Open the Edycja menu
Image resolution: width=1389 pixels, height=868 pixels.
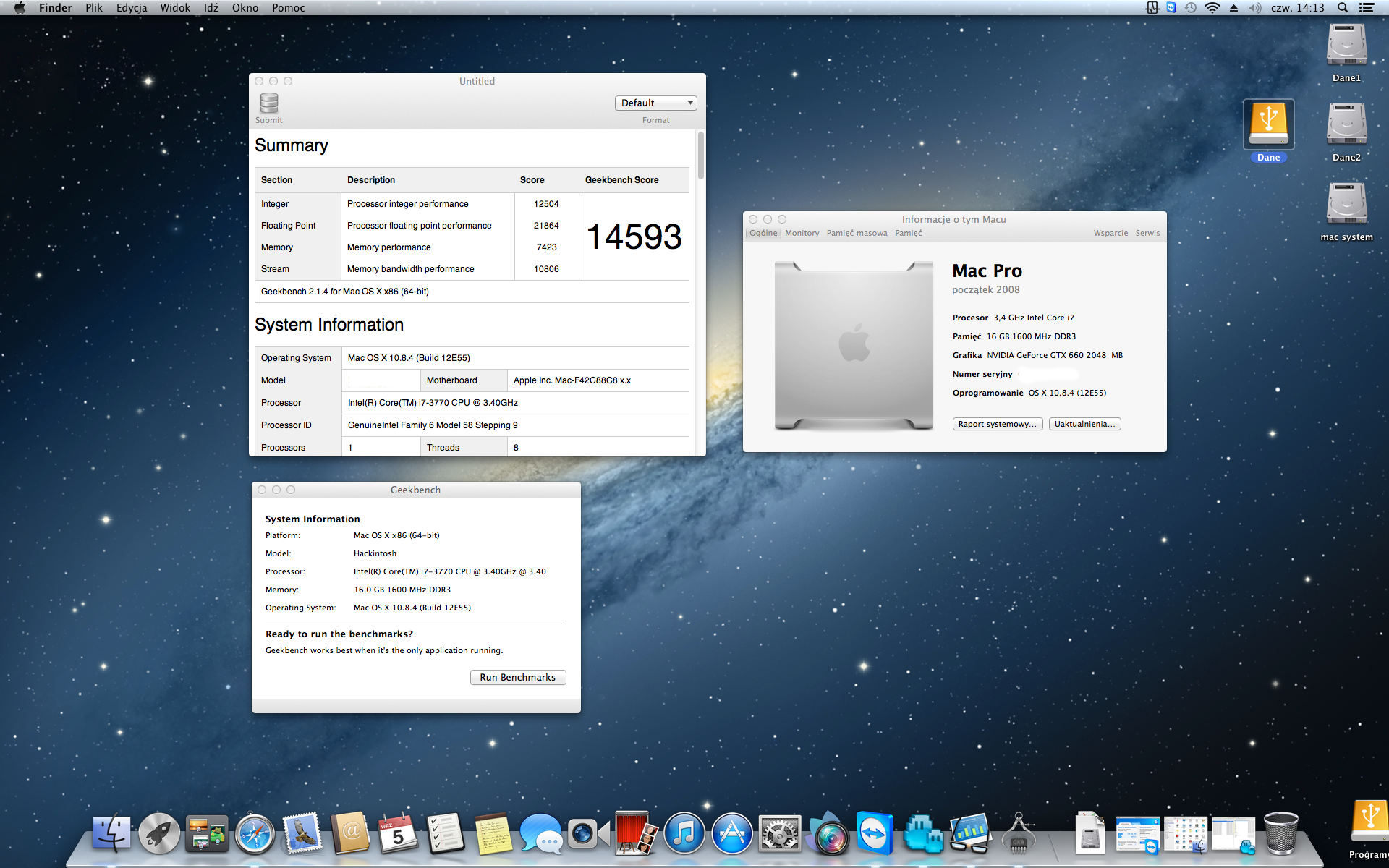[x=132, y=8]
